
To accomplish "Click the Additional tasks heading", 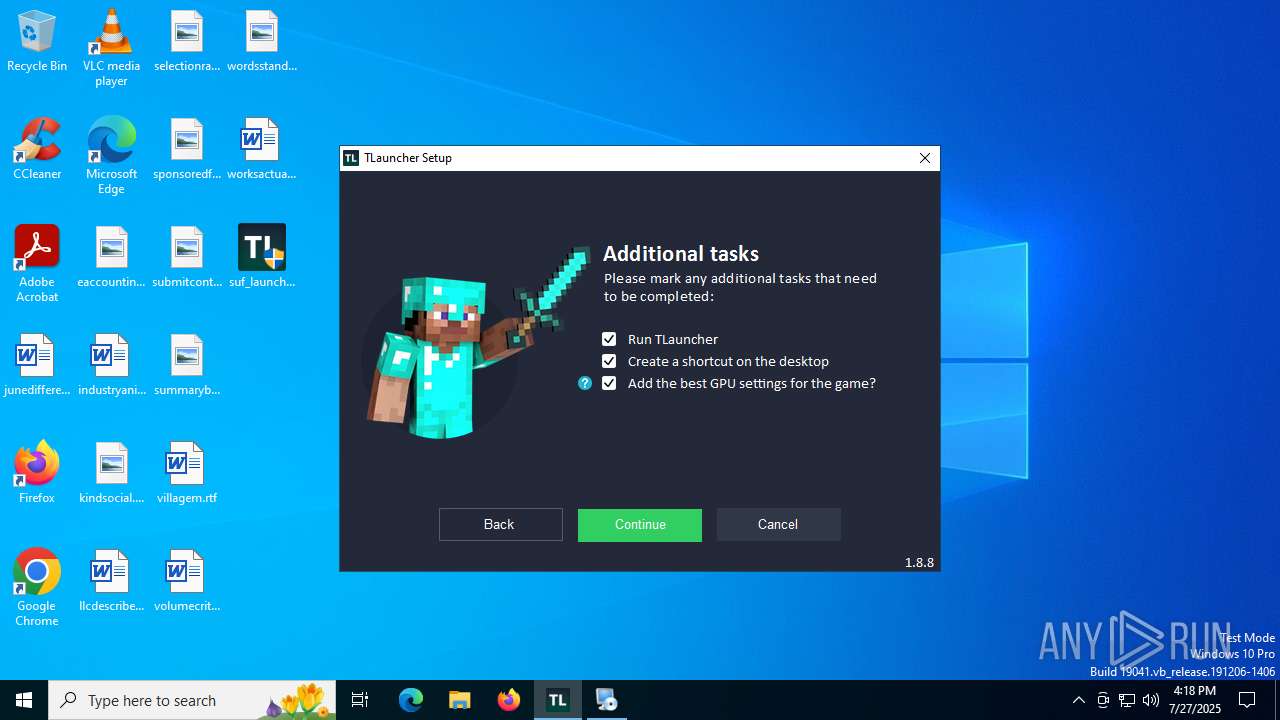I will [681, 253].
